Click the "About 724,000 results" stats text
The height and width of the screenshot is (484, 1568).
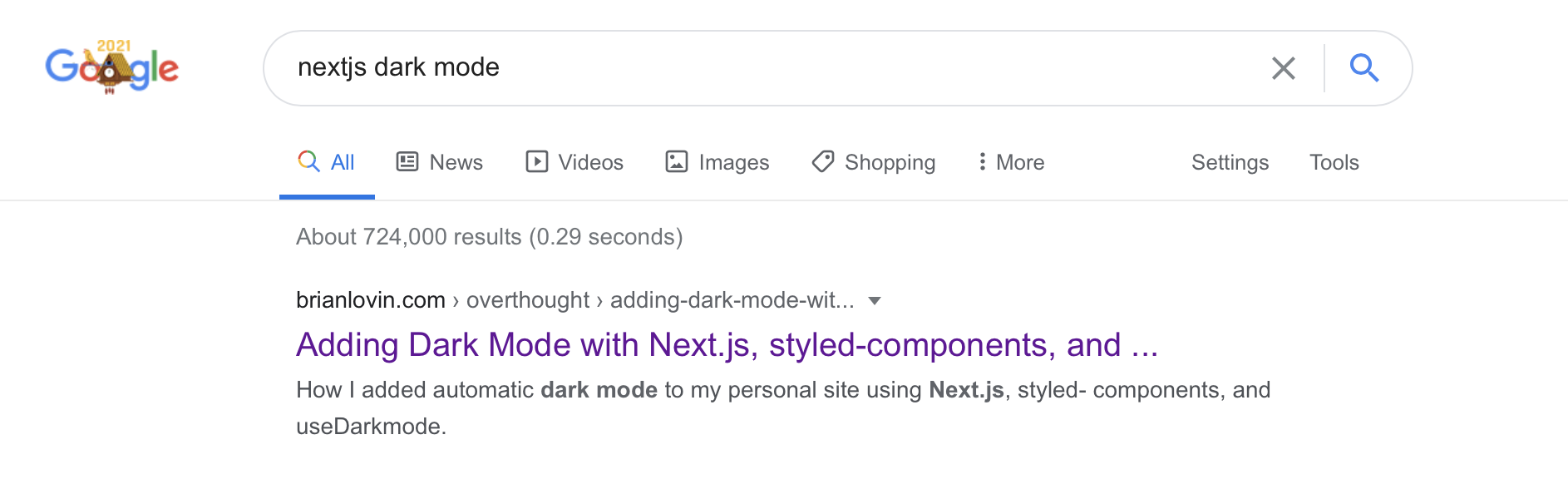click(489, 237)
